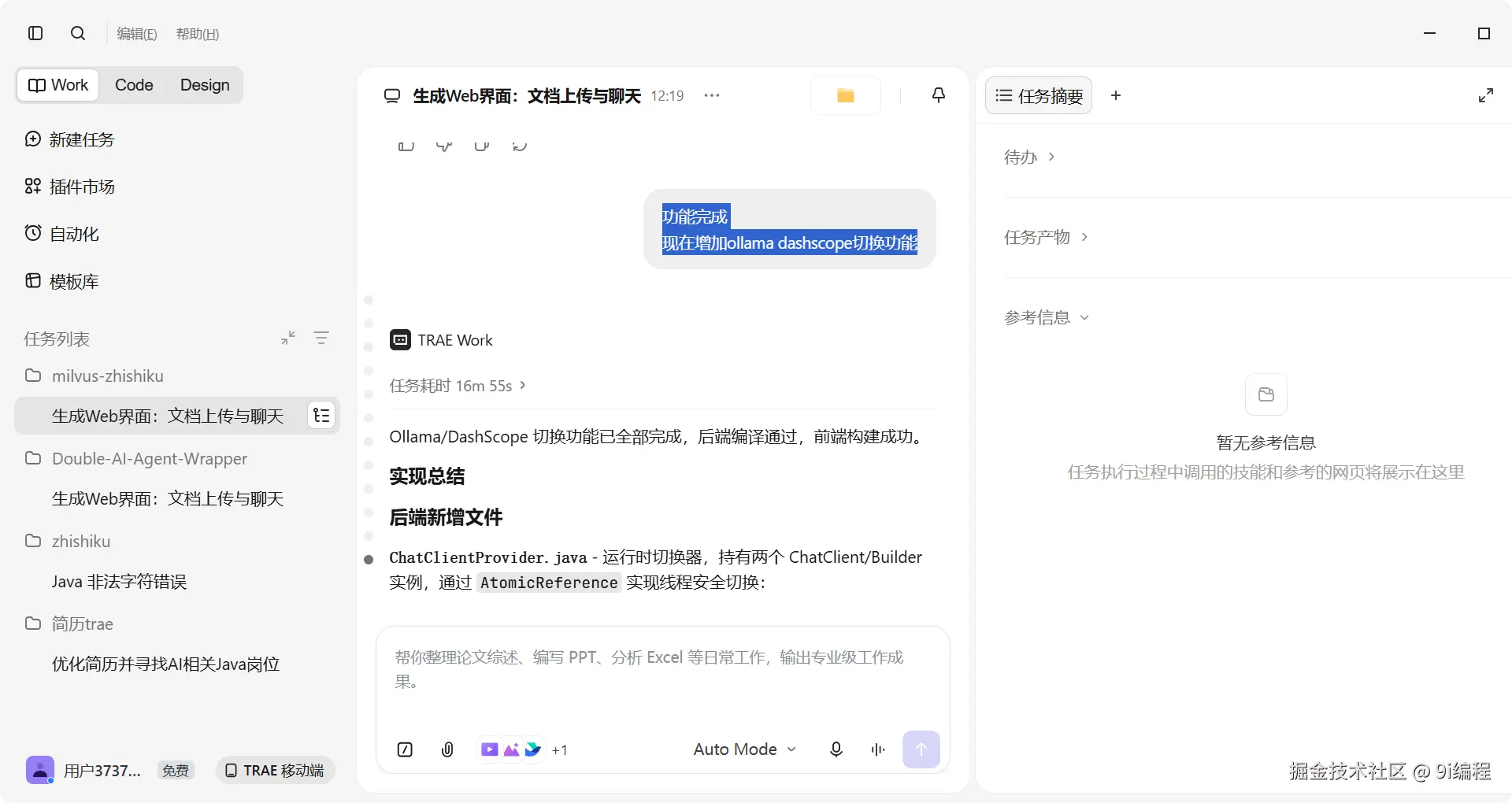Collapse the 参考信息 section
The image size is (1512, 803).
[x=1047, y=317]
